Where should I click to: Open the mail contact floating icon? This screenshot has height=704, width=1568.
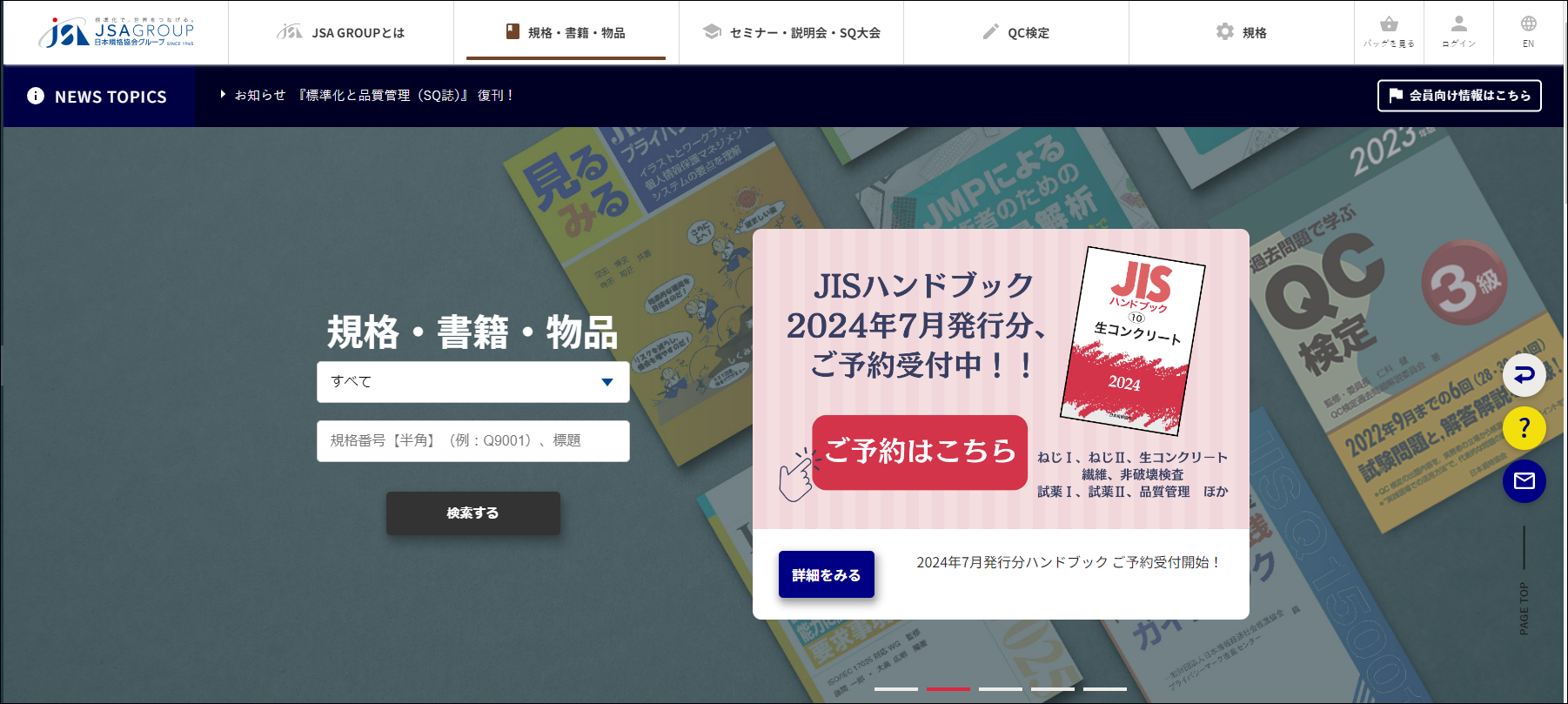pyautogui.click(x=1524, y=481)
